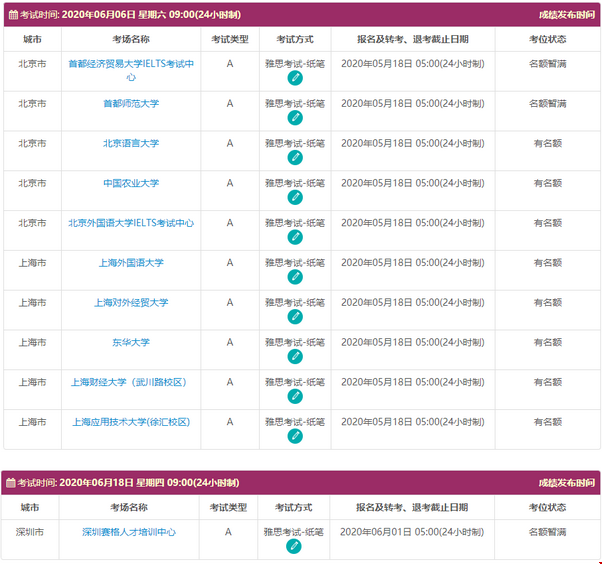This screenshot has height=564, width=602.
Task: Open 首都经济贸易大学IELTS考试中心 link
Action: pos(131,70)
